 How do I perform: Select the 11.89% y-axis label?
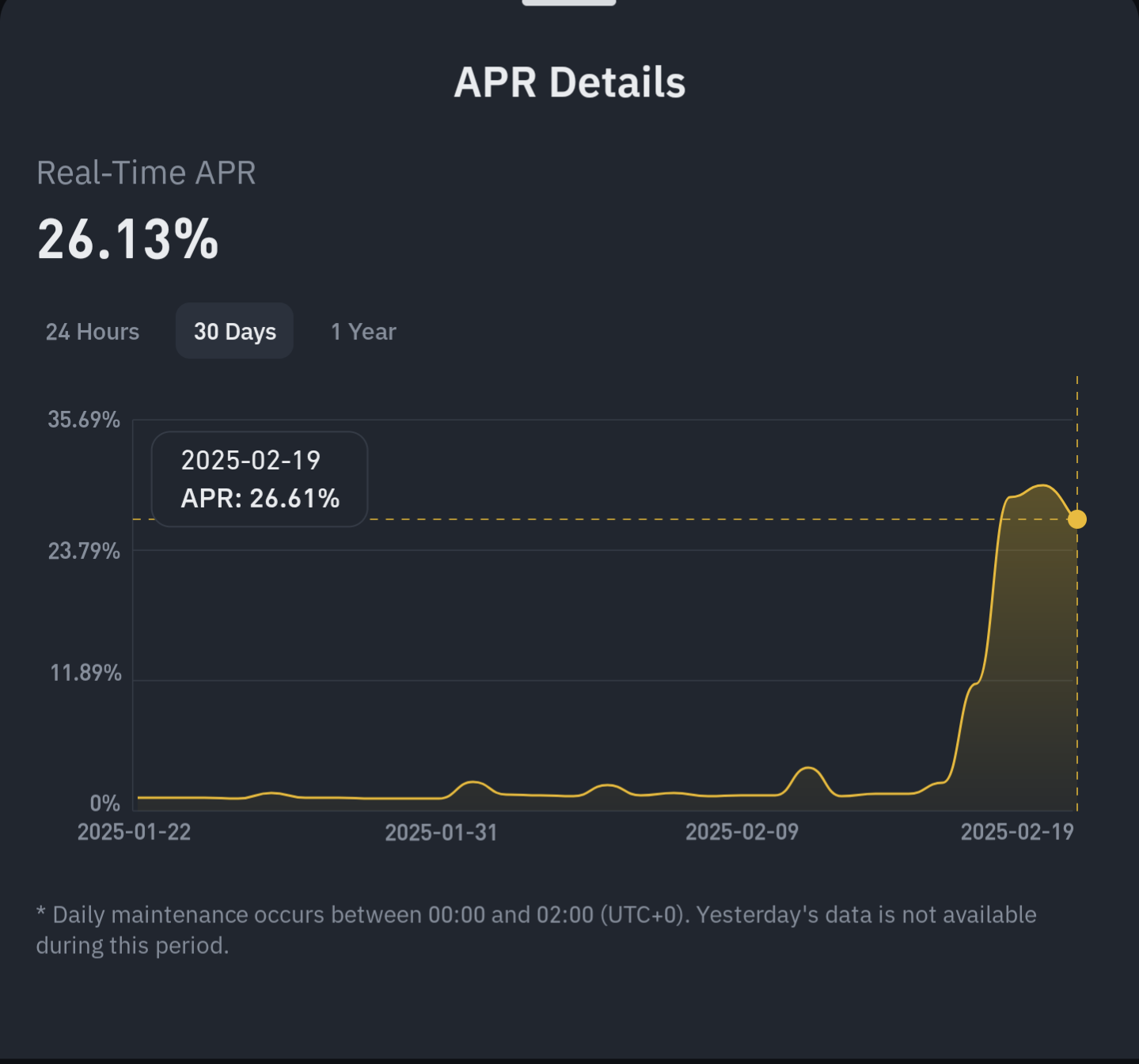[x=85, y=673]
